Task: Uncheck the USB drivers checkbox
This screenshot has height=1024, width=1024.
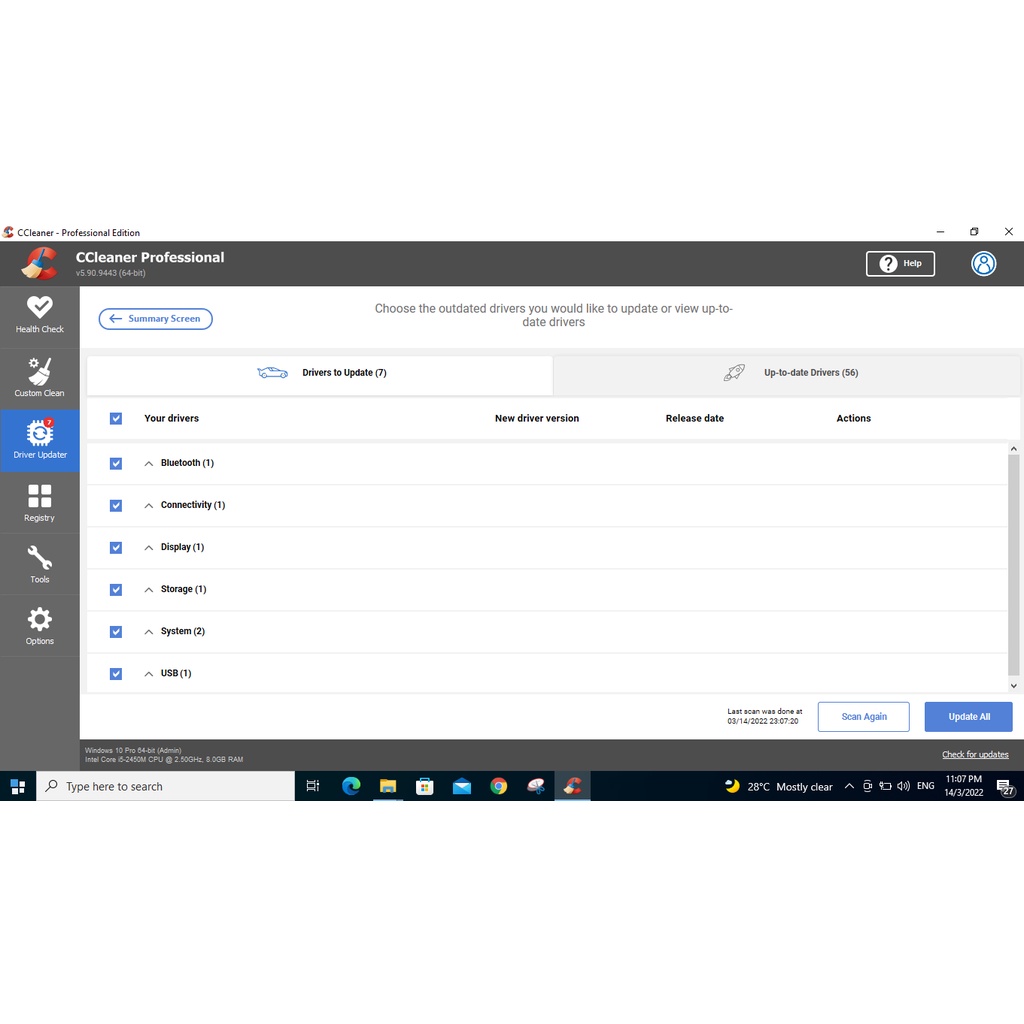Action: [x=116, y=674]
